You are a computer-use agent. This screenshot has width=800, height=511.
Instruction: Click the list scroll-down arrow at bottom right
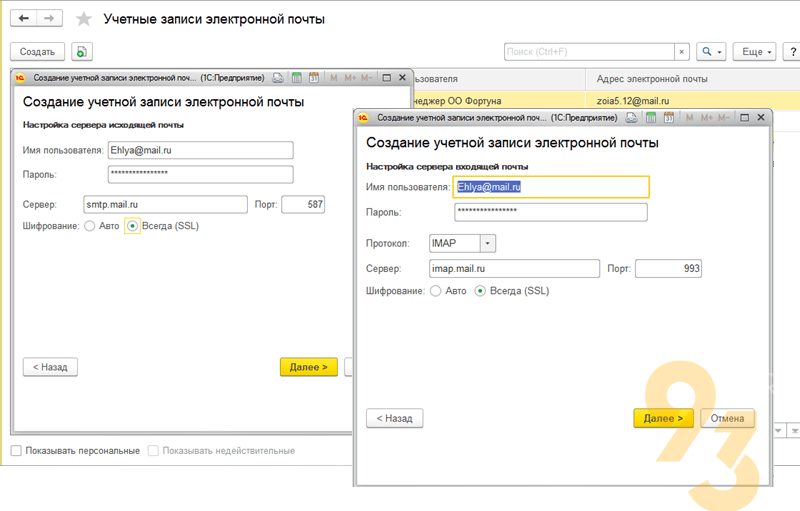click(778, 430)
